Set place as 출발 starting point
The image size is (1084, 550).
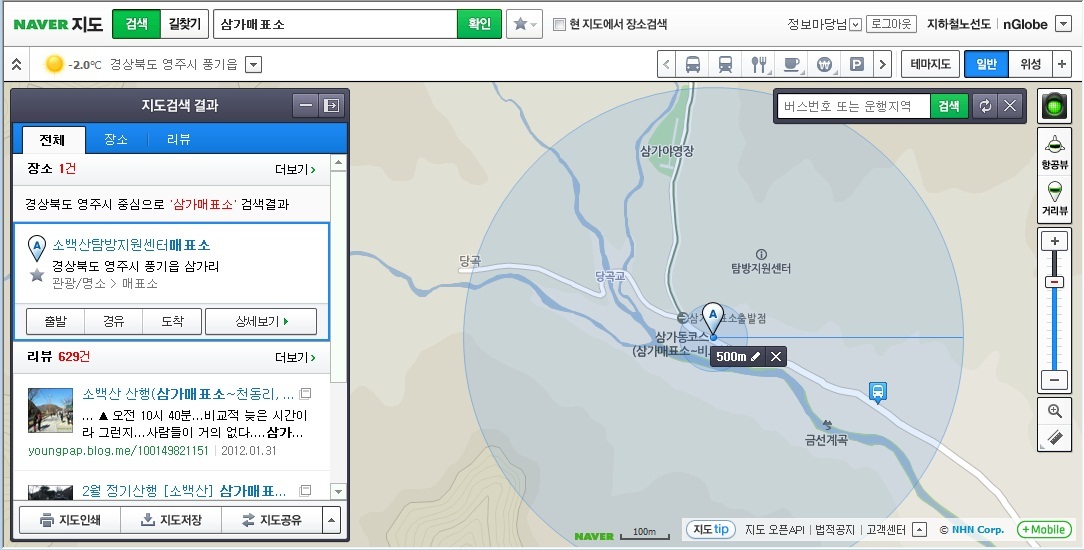[x=55, y=321]
